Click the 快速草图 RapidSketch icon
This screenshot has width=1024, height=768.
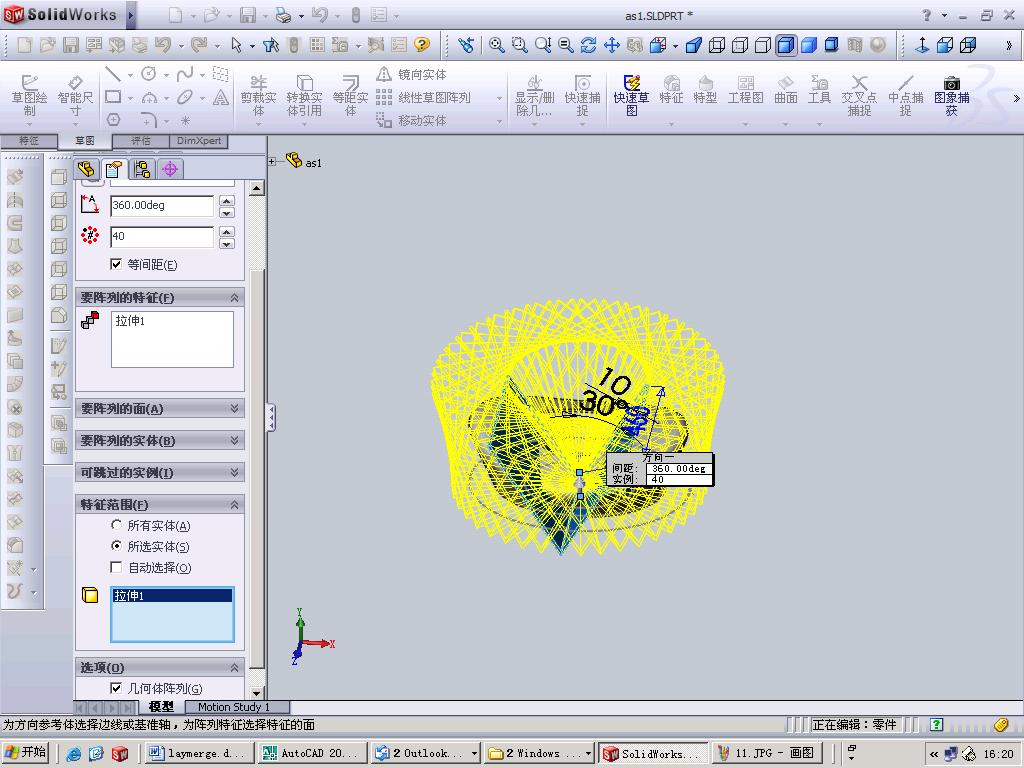pyautogui.click(x=631, y=95)
